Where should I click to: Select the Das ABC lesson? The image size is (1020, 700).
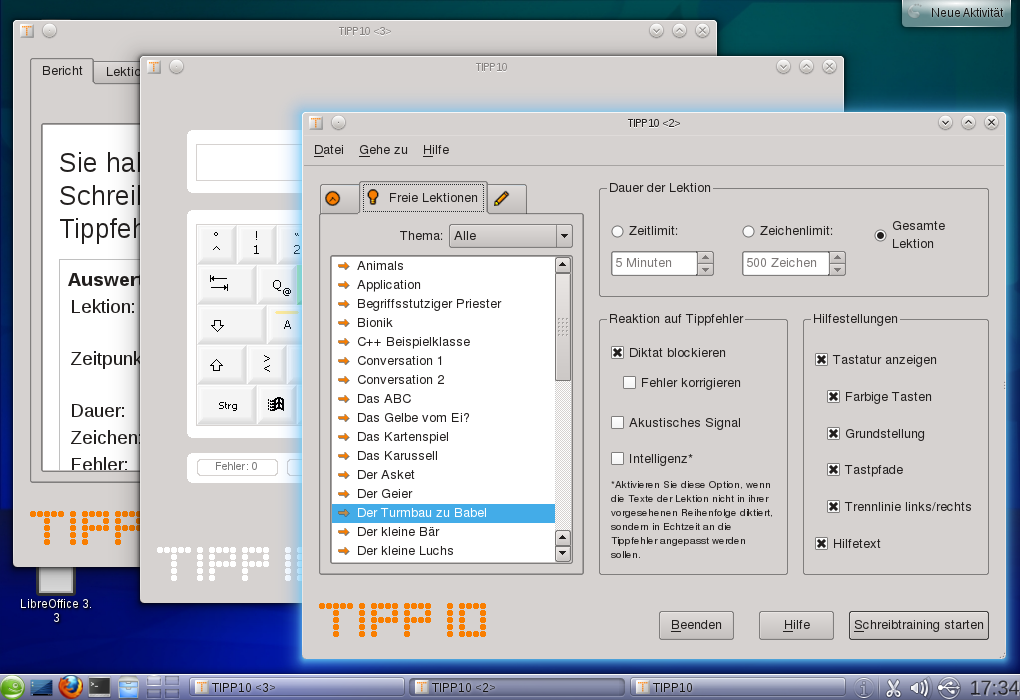443,399
